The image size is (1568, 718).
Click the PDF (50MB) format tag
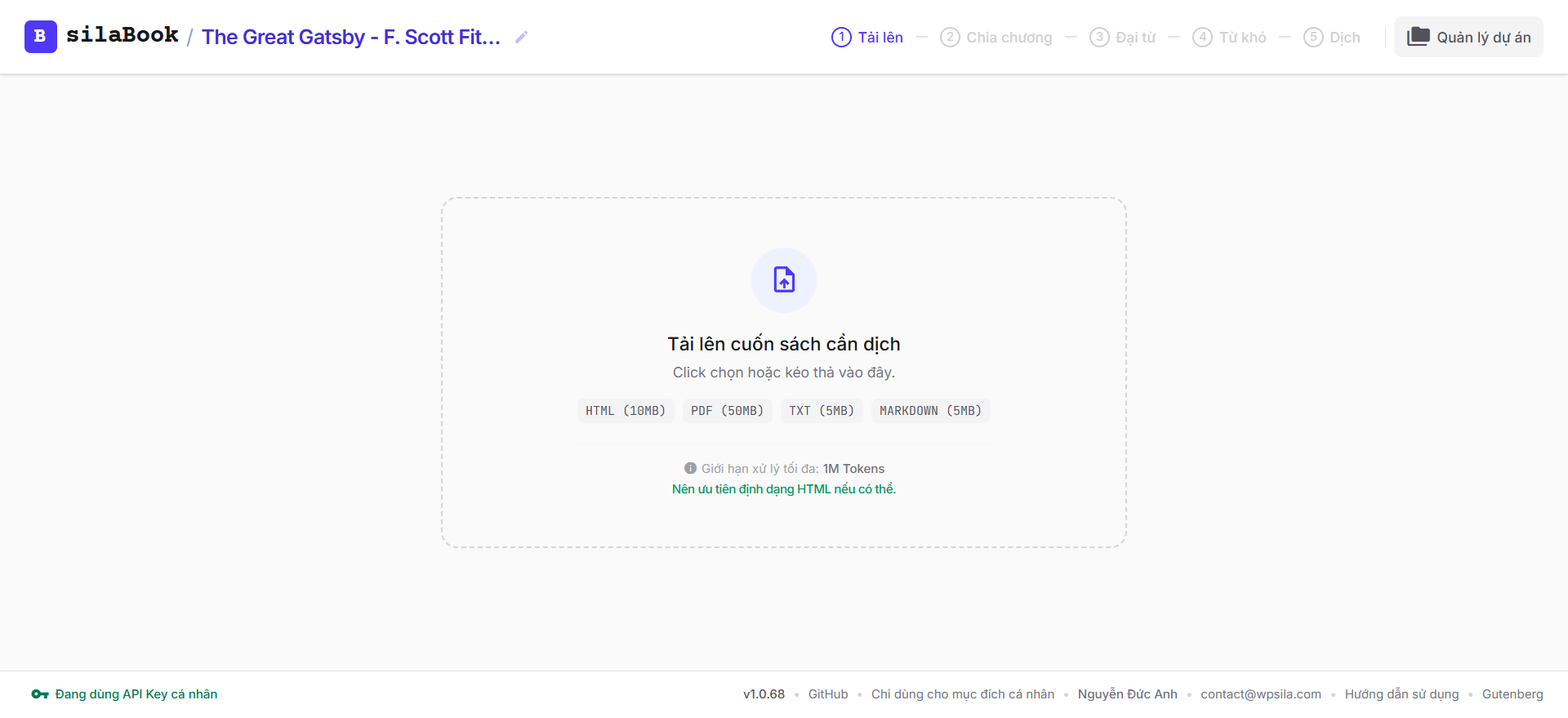(727, 411)
